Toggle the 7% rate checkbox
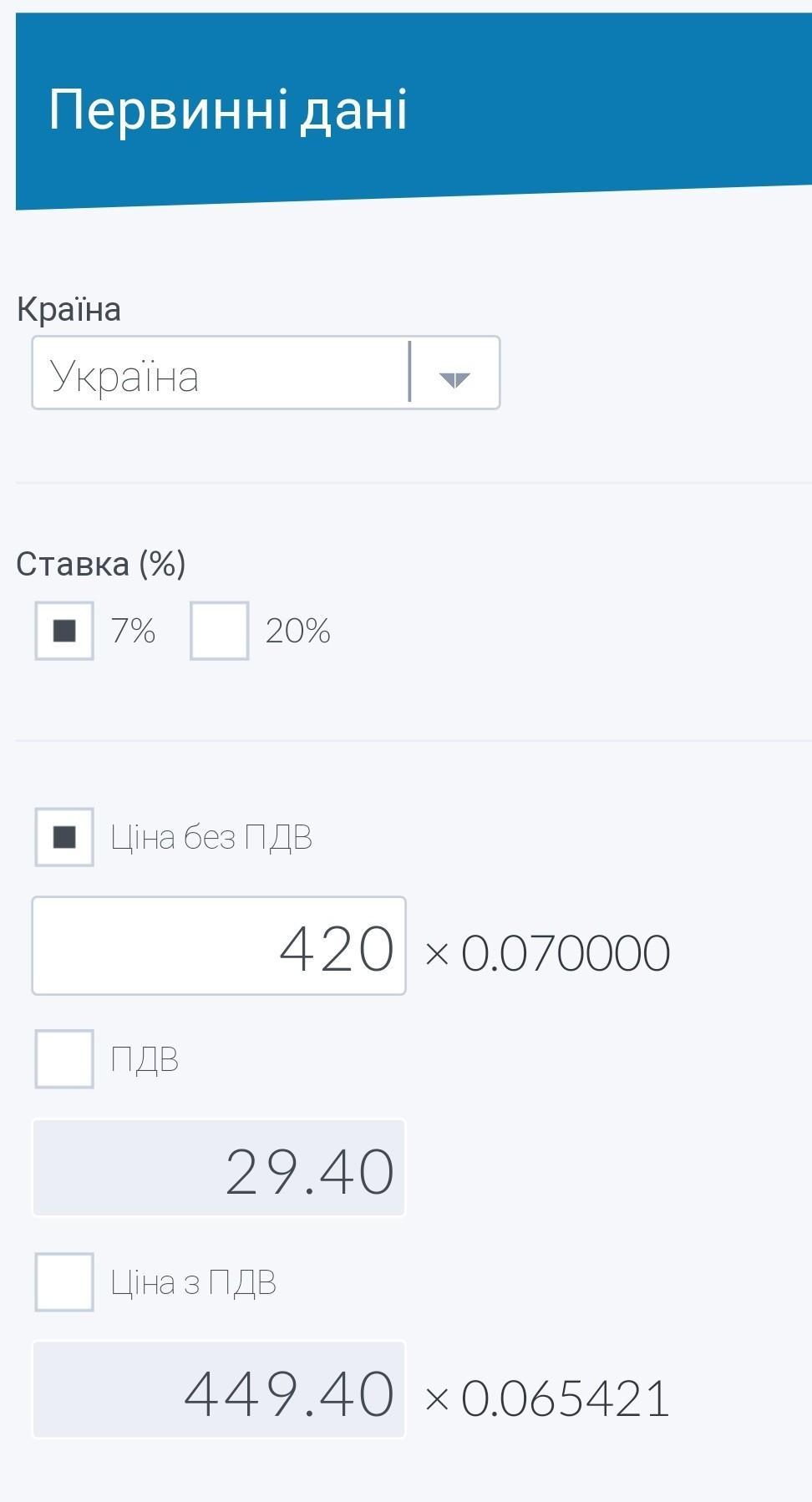This screenshot has height=1502, width=812. tap(64, 631)
